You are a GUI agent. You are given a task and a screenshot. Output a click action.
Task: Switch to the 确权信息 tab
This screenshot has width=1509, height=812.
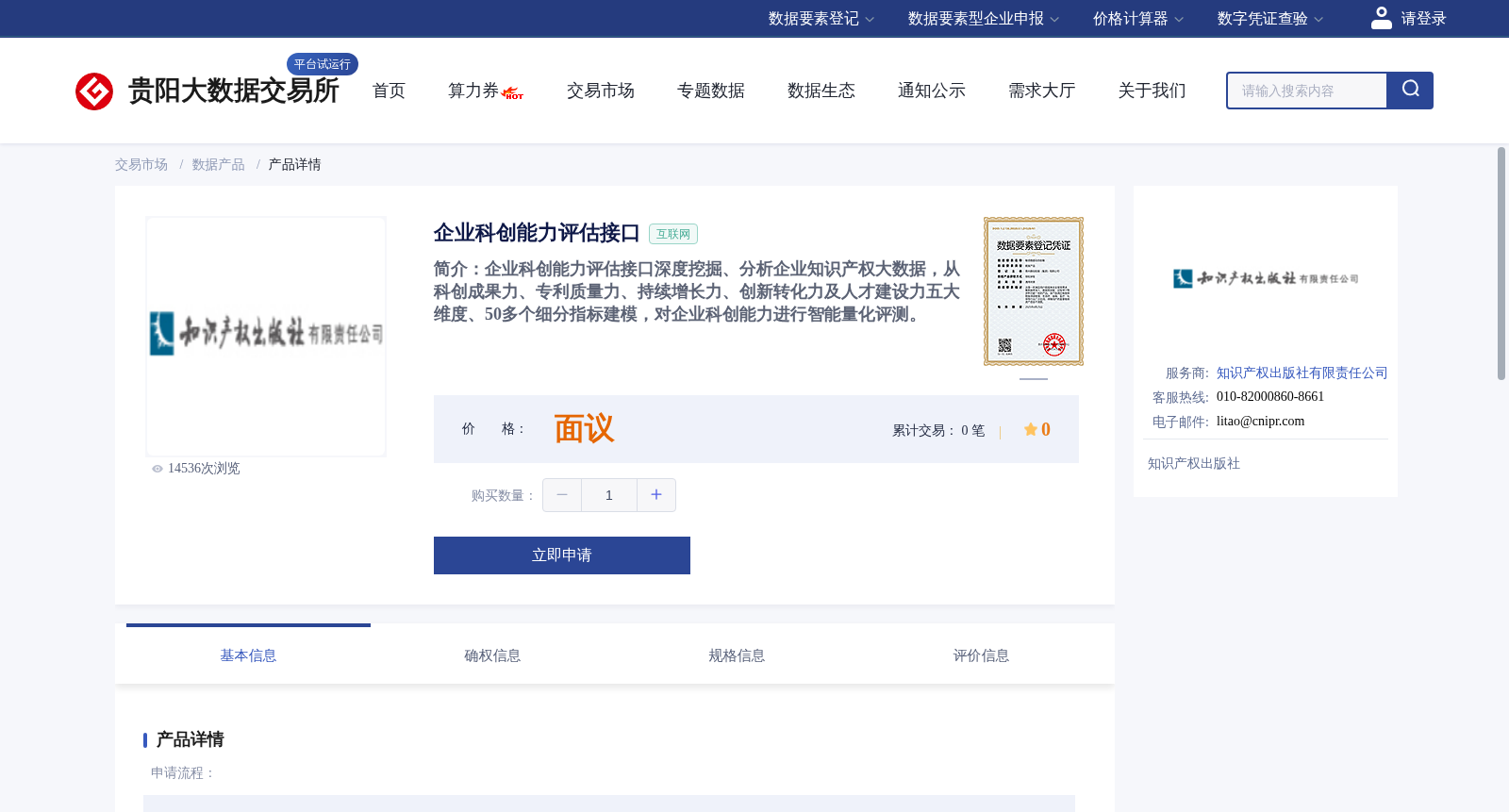pyautogui.click(x=492, y=655)
